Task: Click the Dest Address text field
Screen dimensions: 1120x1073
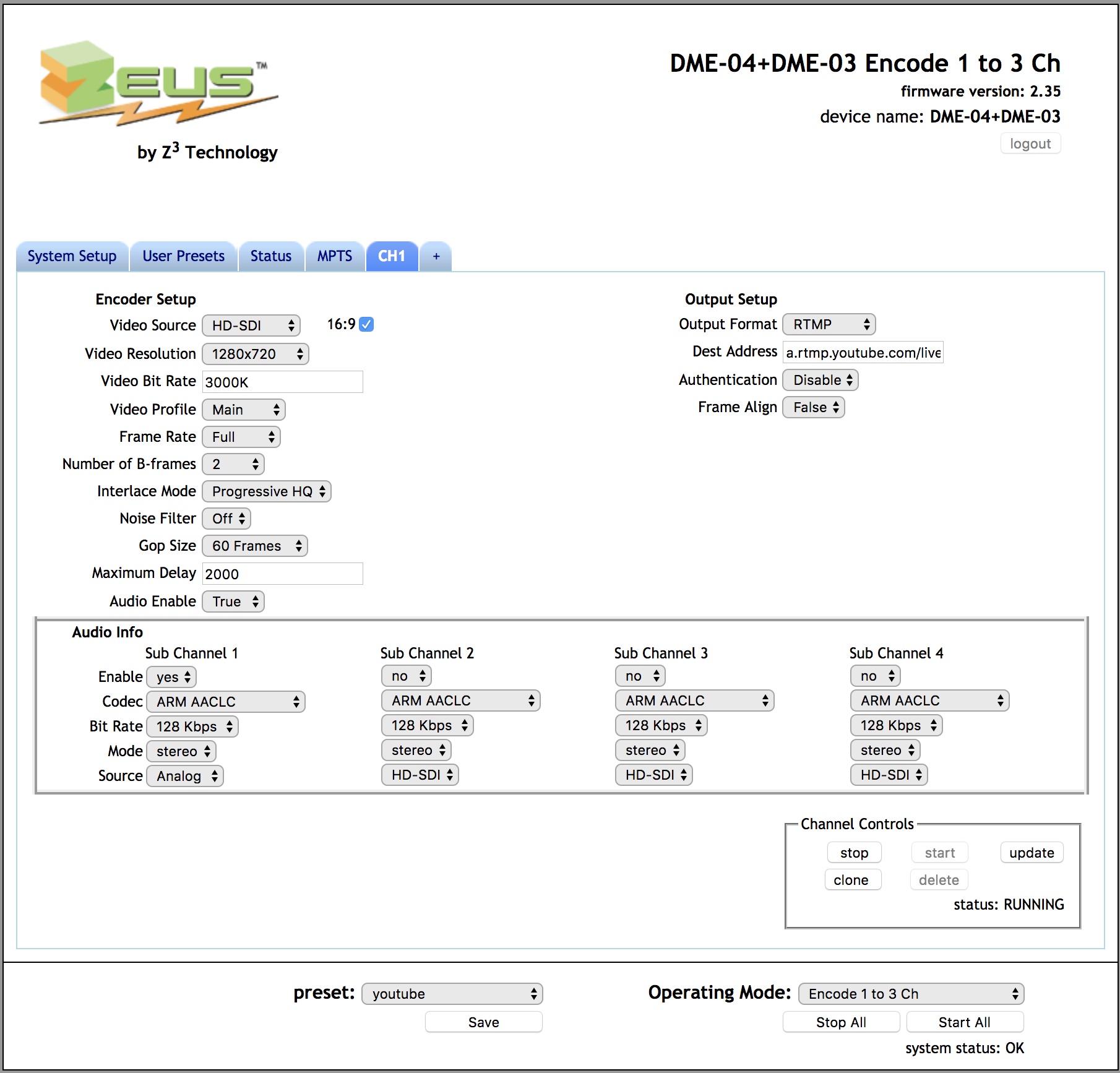Action: pos(863,352)
